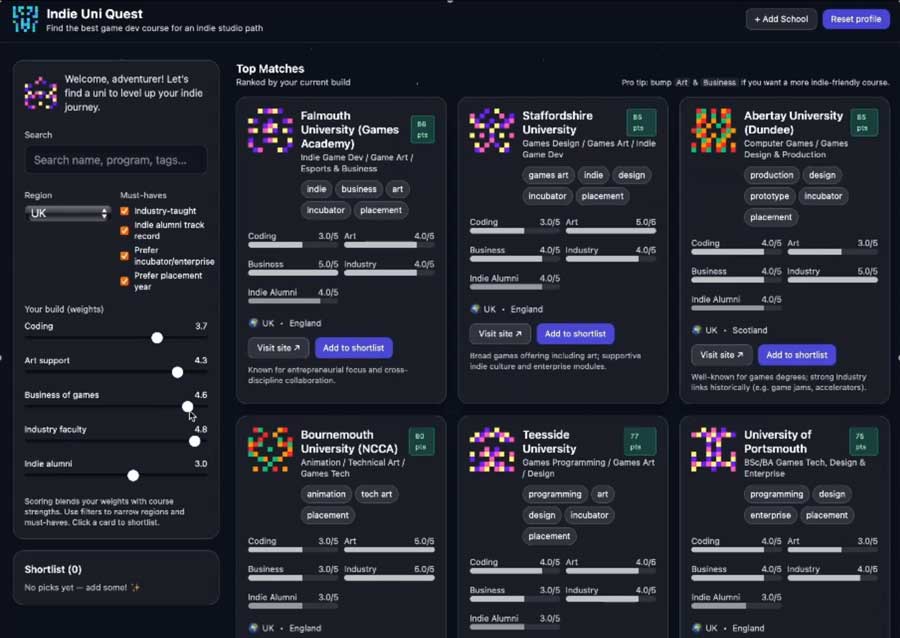The width and height of the screenshot is (900, 638).
Task: Click the Falmouth University pixel avatar
Action: click(270, 131)
